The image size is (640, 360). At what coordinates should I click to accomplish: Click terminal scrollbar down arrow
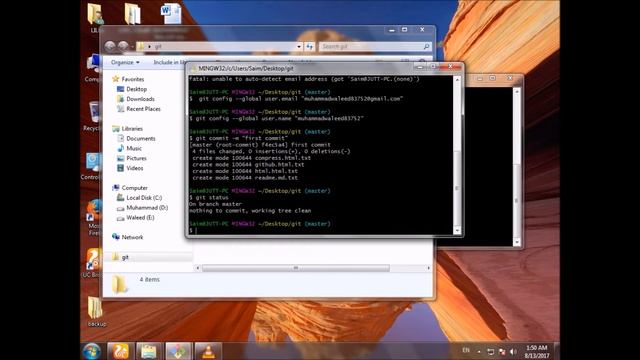point(457,231)
